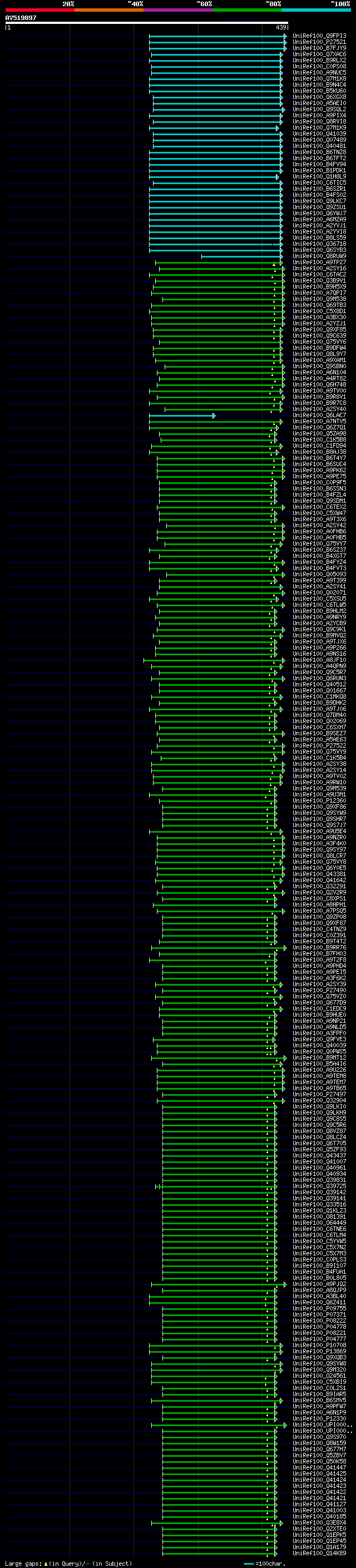Image resolution: width=356 pixels, height=1568 pixels.
Task: Select the UniRef100_Q41447 label
Action: coord(319,1467)
